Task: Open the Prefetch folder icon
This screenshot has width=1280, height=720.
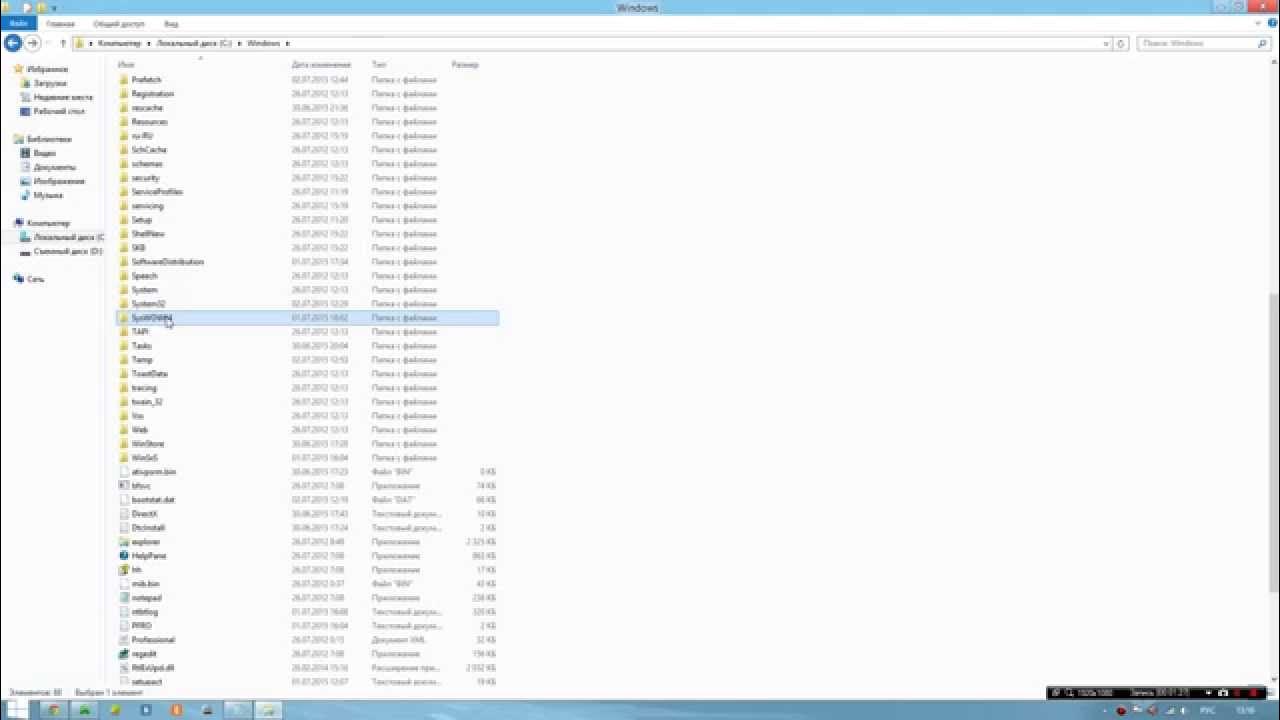Action: click(124, 79)
